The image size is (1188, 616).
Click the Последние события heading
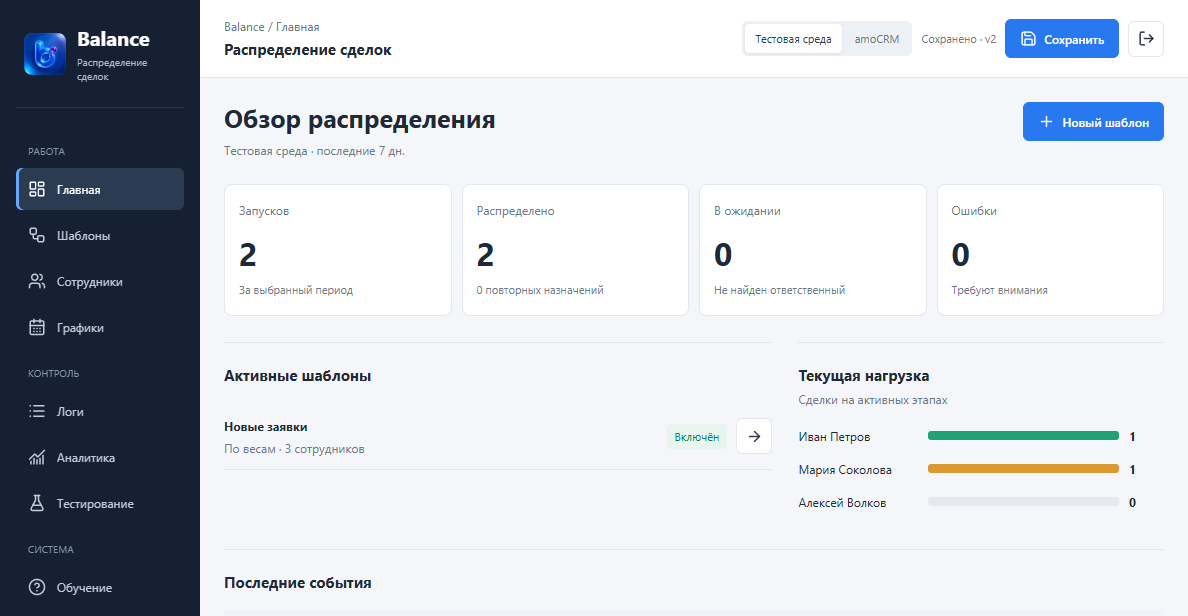pyautogui.click(x=298, y=583)
